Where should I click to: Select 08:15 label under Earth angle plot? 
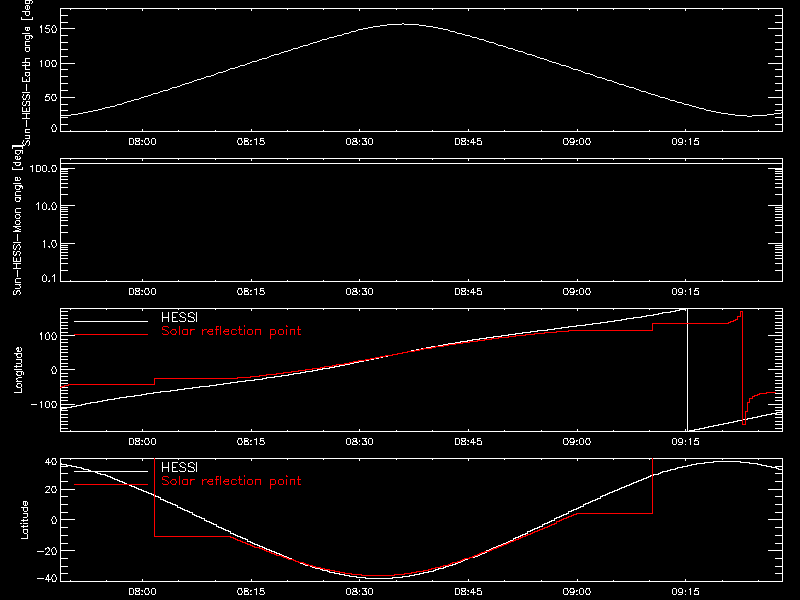click(x=251, y=141)
